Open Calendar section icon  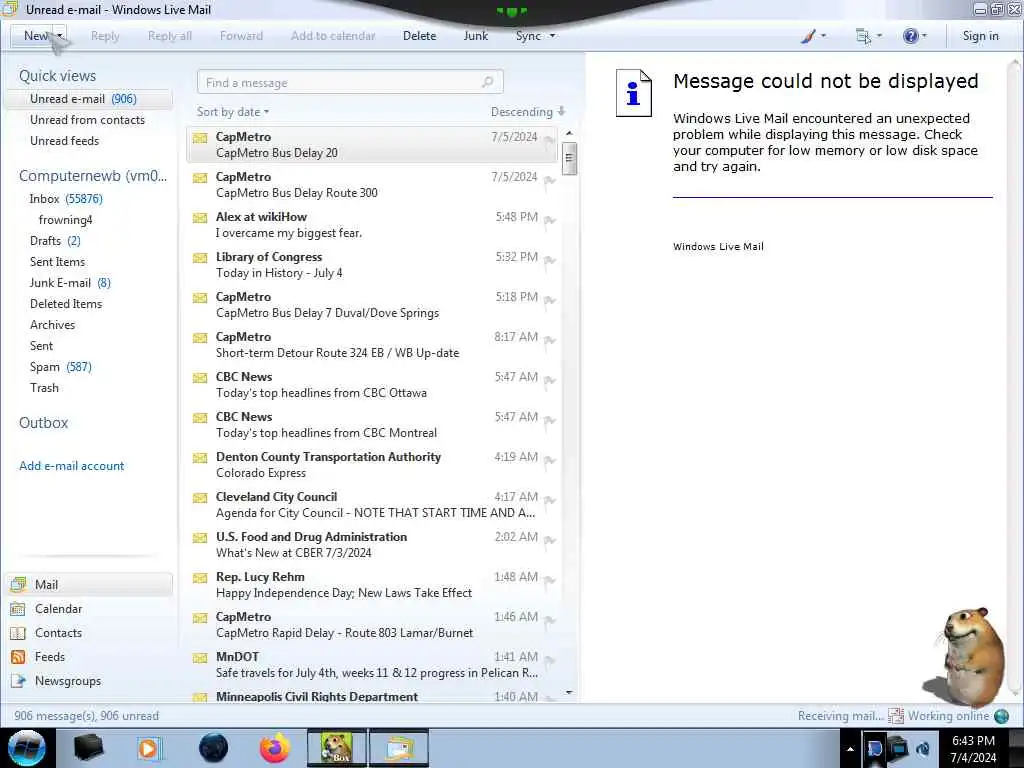pos(18,609)
